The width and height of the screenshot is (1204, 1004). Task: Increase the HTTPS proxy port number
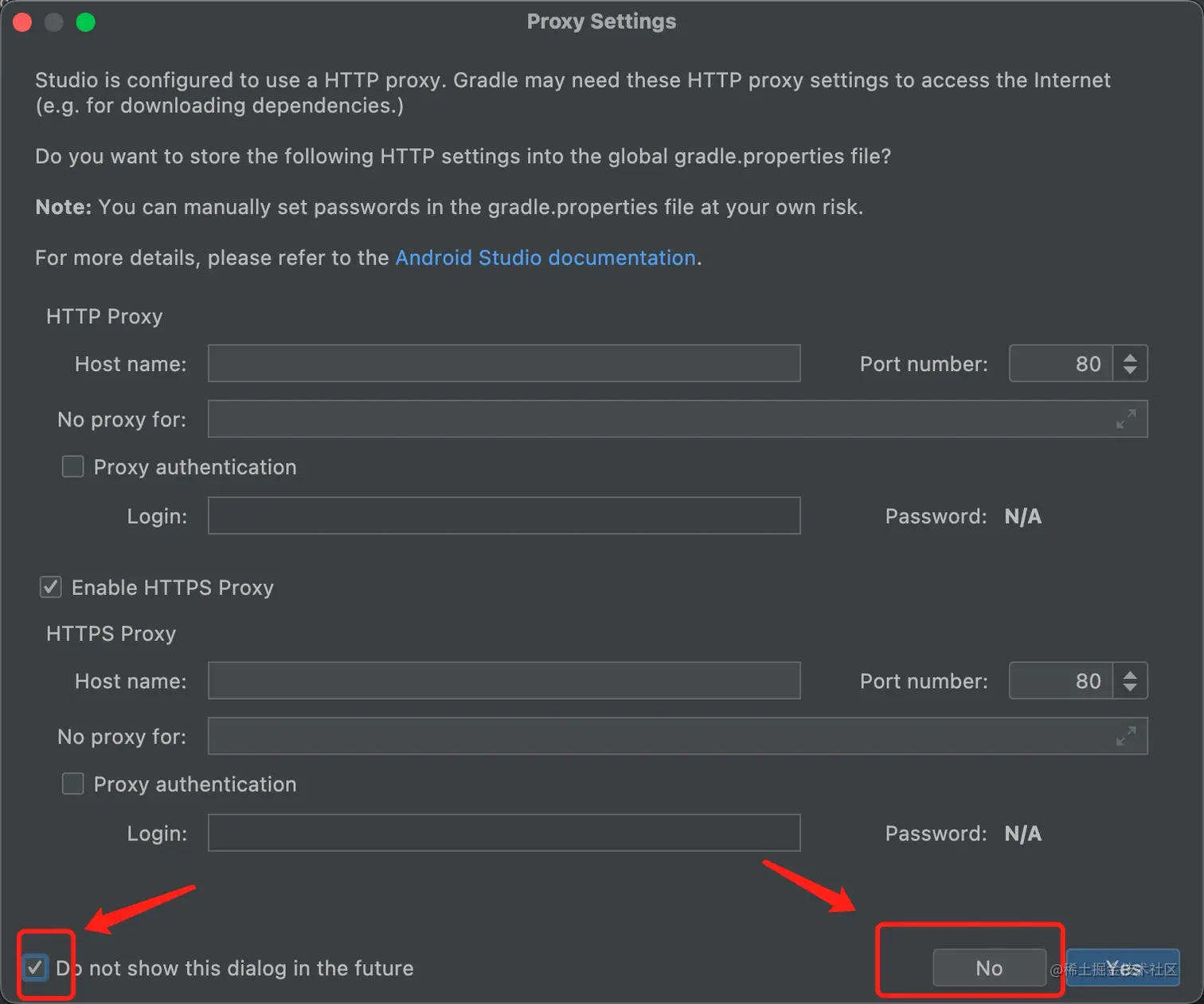point(1129,675)
